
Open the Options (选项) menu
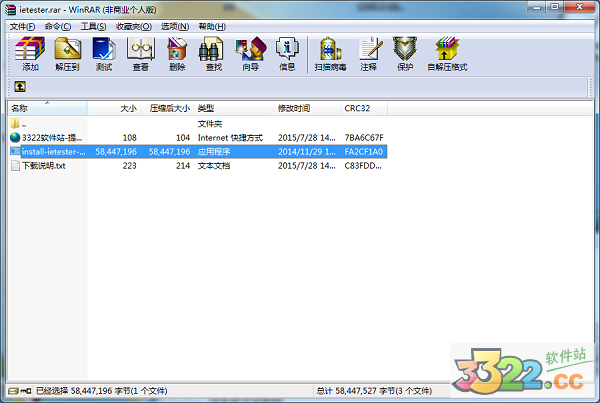[x=175, y=26]
